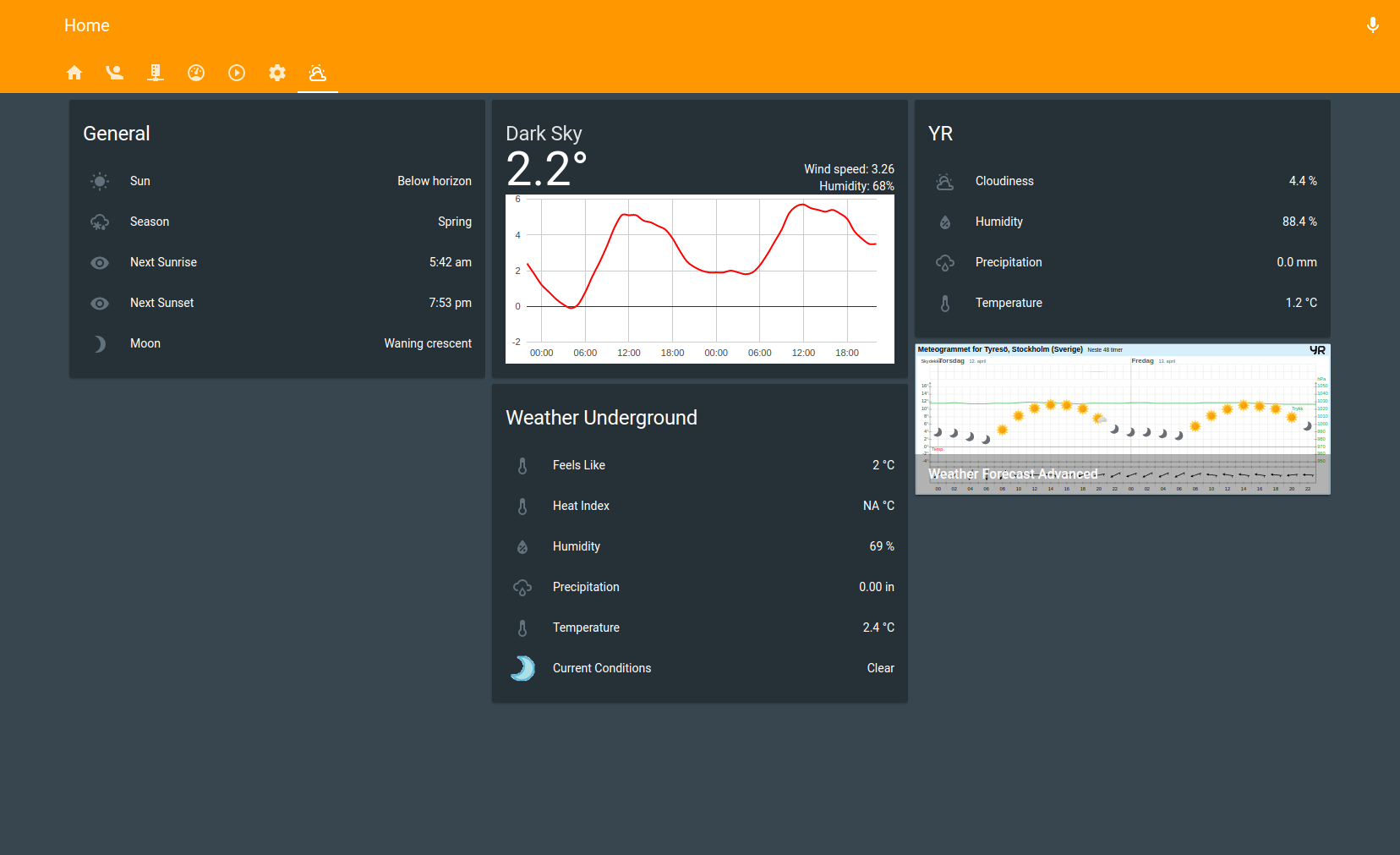The image size is (1400, 855).
Task: Click the YR Humidity water-percent icon
Action: [945, 222]
